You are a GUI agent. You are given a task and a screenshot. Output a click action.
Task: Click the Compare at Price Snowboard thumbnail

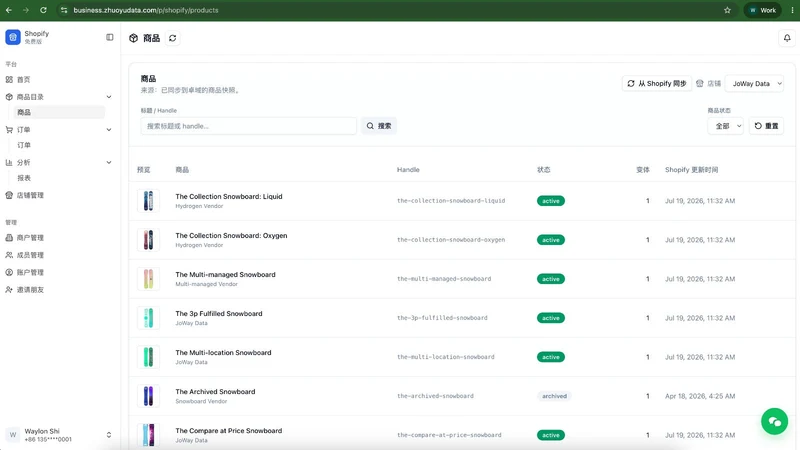coord(148,435)
